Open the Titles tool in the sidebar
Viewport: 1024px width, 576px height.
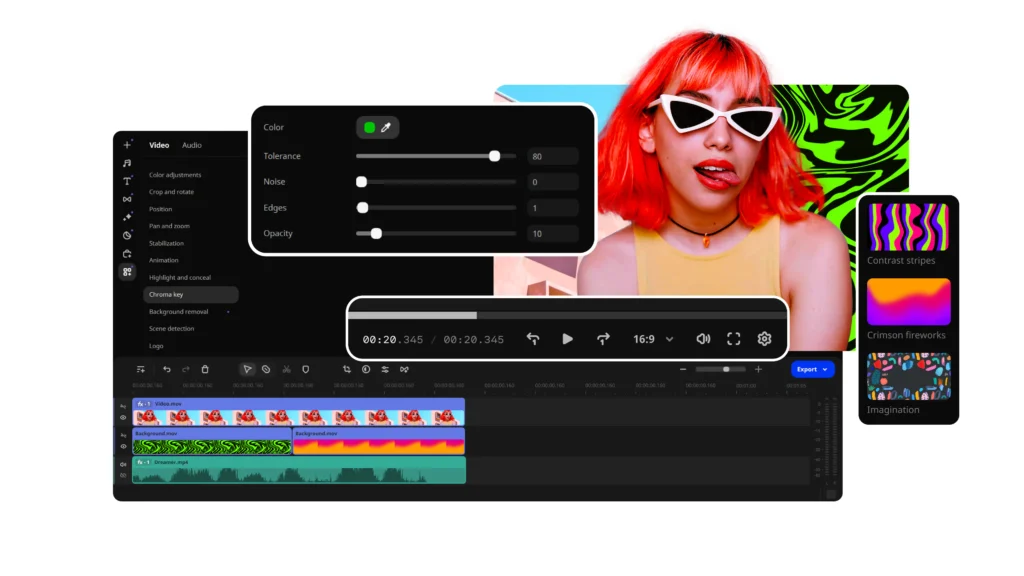click(127, 181)
